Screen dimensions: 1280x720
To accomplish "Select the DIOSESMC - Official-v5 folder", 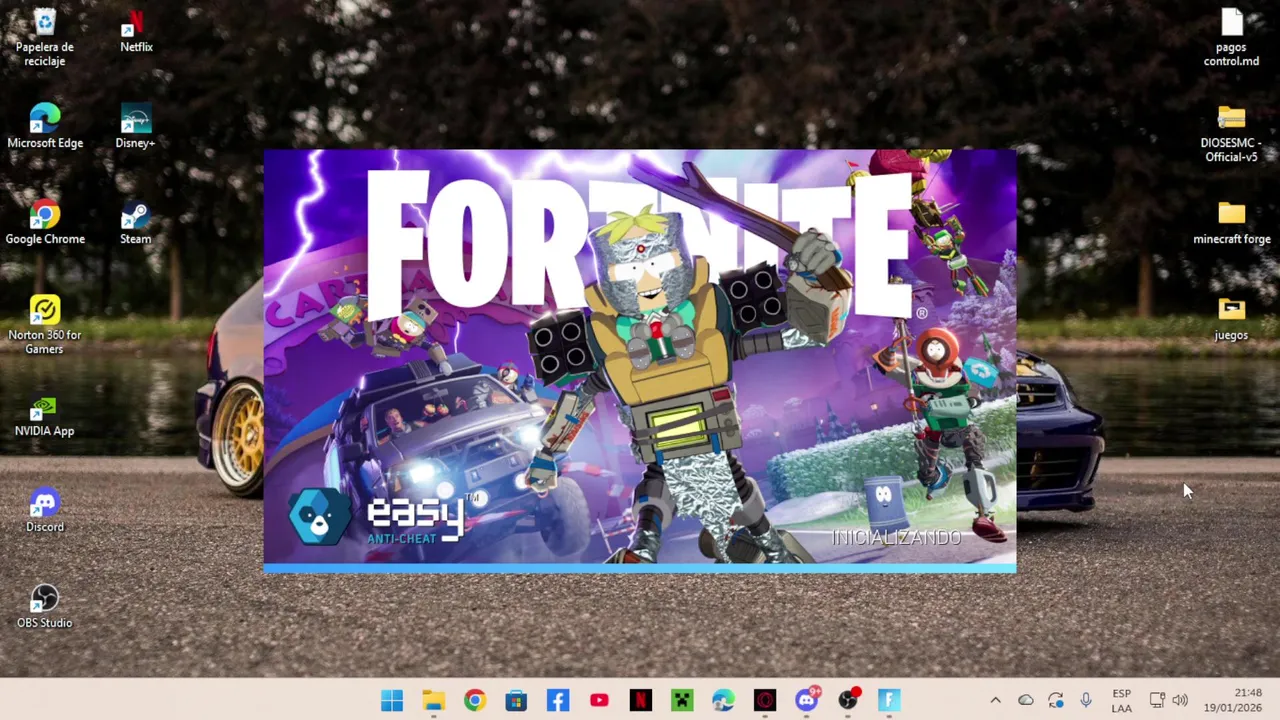I will 1231,133.
